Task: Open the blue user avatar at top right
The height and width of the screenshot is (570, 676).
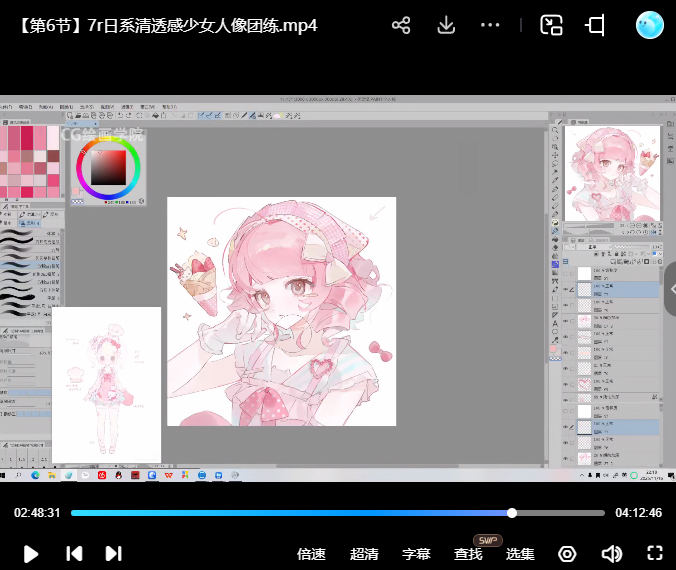Action: (x=649, y=25)
